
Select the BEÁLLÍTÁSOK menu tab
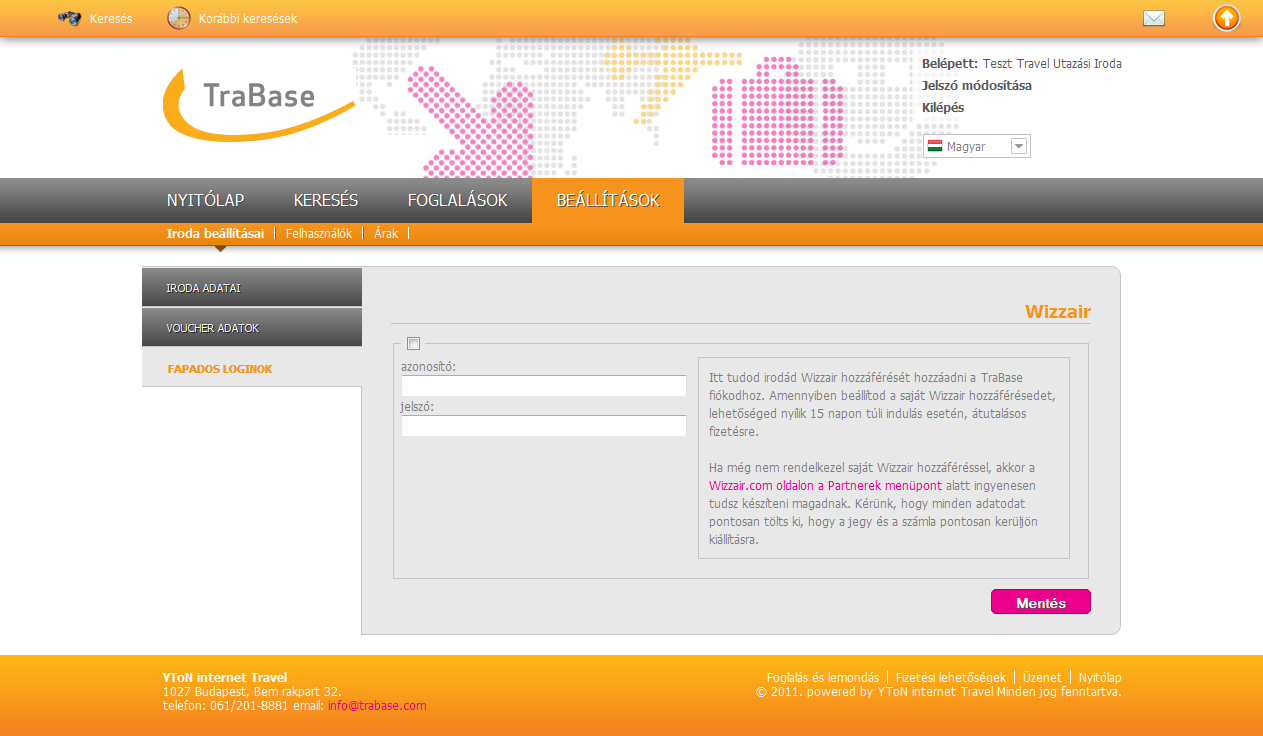pyautogui.click(x=608, y=200)
